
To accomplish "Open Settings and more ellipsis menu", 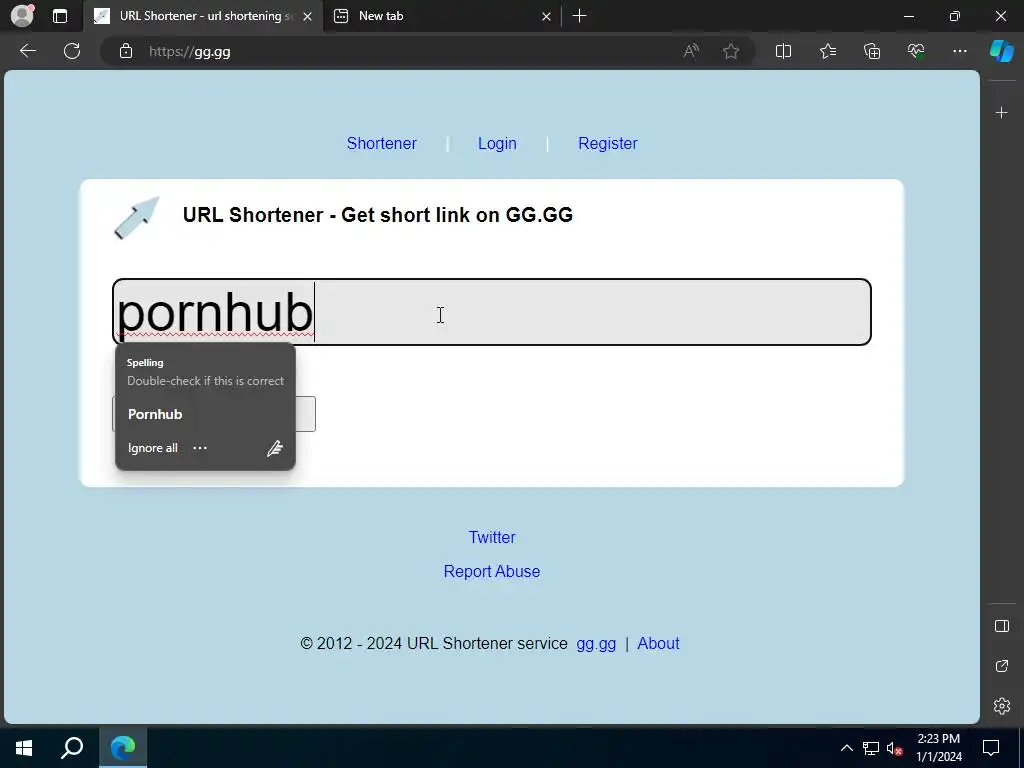I will point(959,51).
